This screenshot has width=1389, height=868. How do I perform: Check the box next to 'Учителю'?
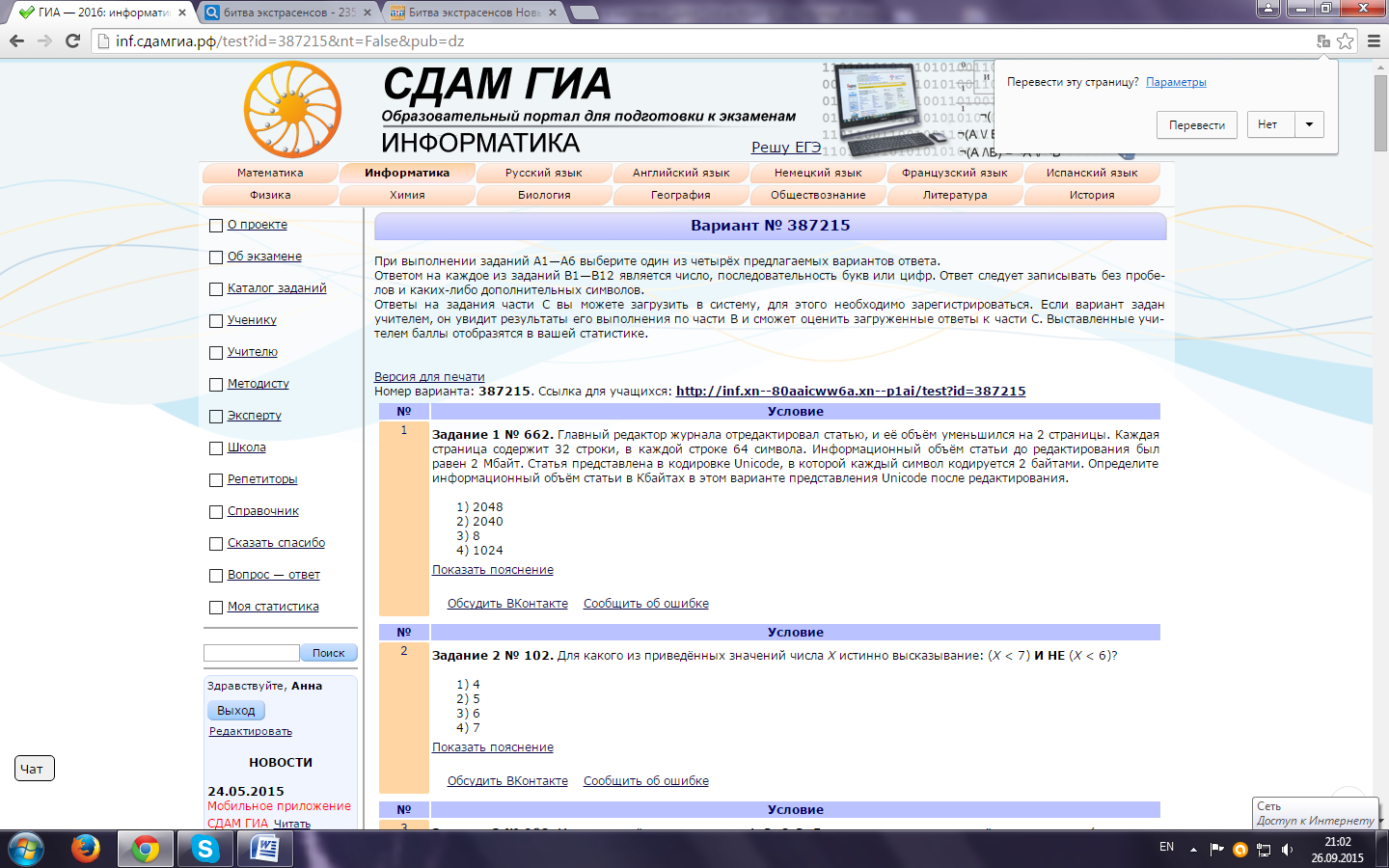(x=216, y=353)
